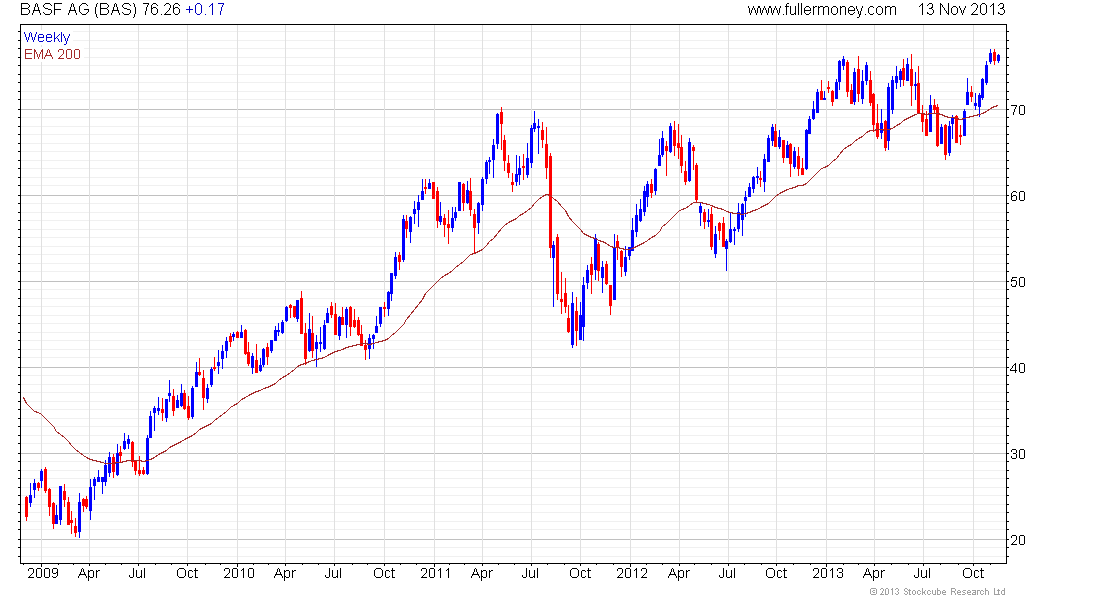Image resolution: width=1100 pixels, height=600 pixels.
Task: Click the 2013 year label on time axis
Action: (x=828, y=573)
